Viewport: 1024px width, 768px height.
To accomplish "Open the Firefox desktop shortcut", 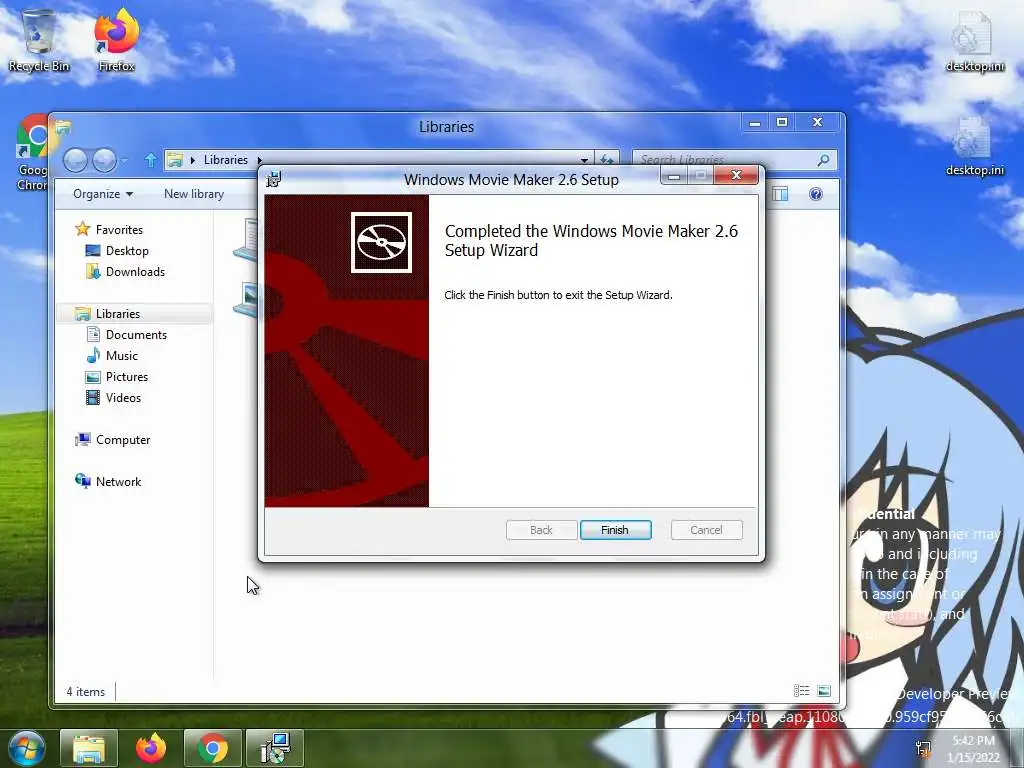I will (x=116, y=40).
